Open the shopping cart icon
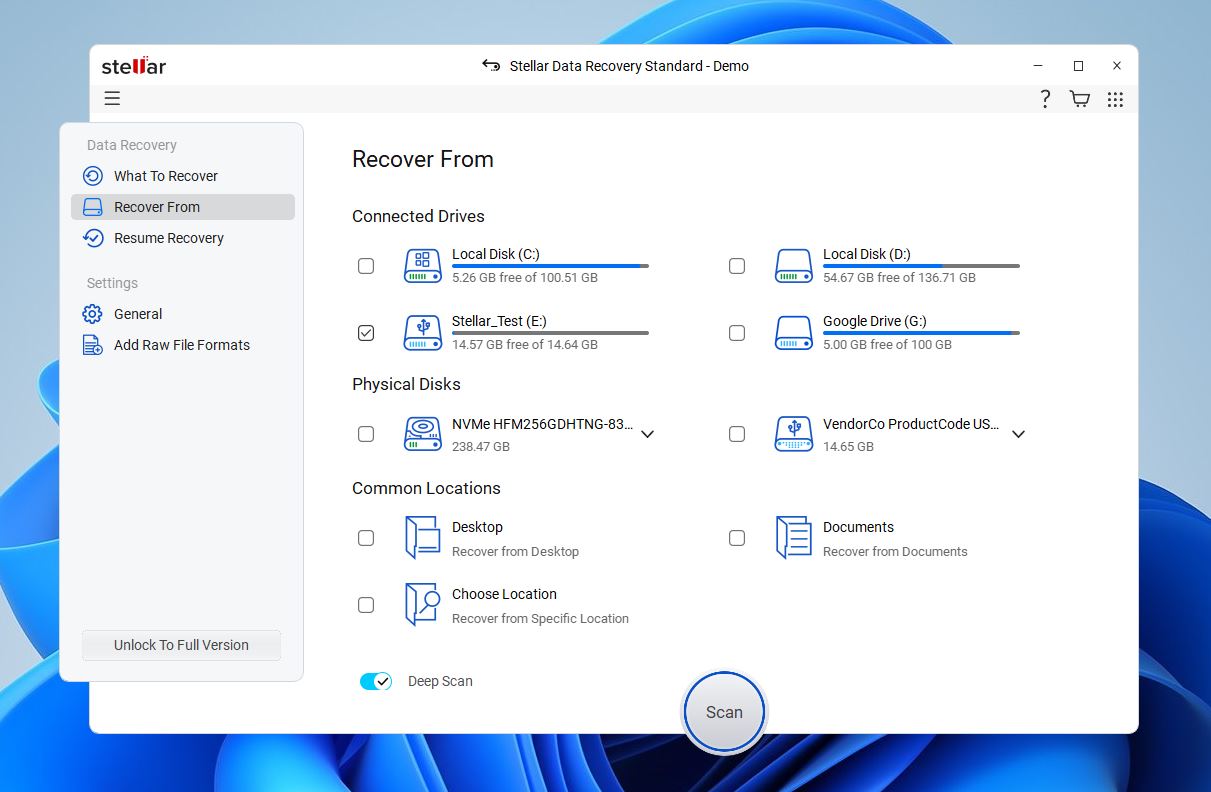1211x792 pixels. click(x=1080, y=99)
